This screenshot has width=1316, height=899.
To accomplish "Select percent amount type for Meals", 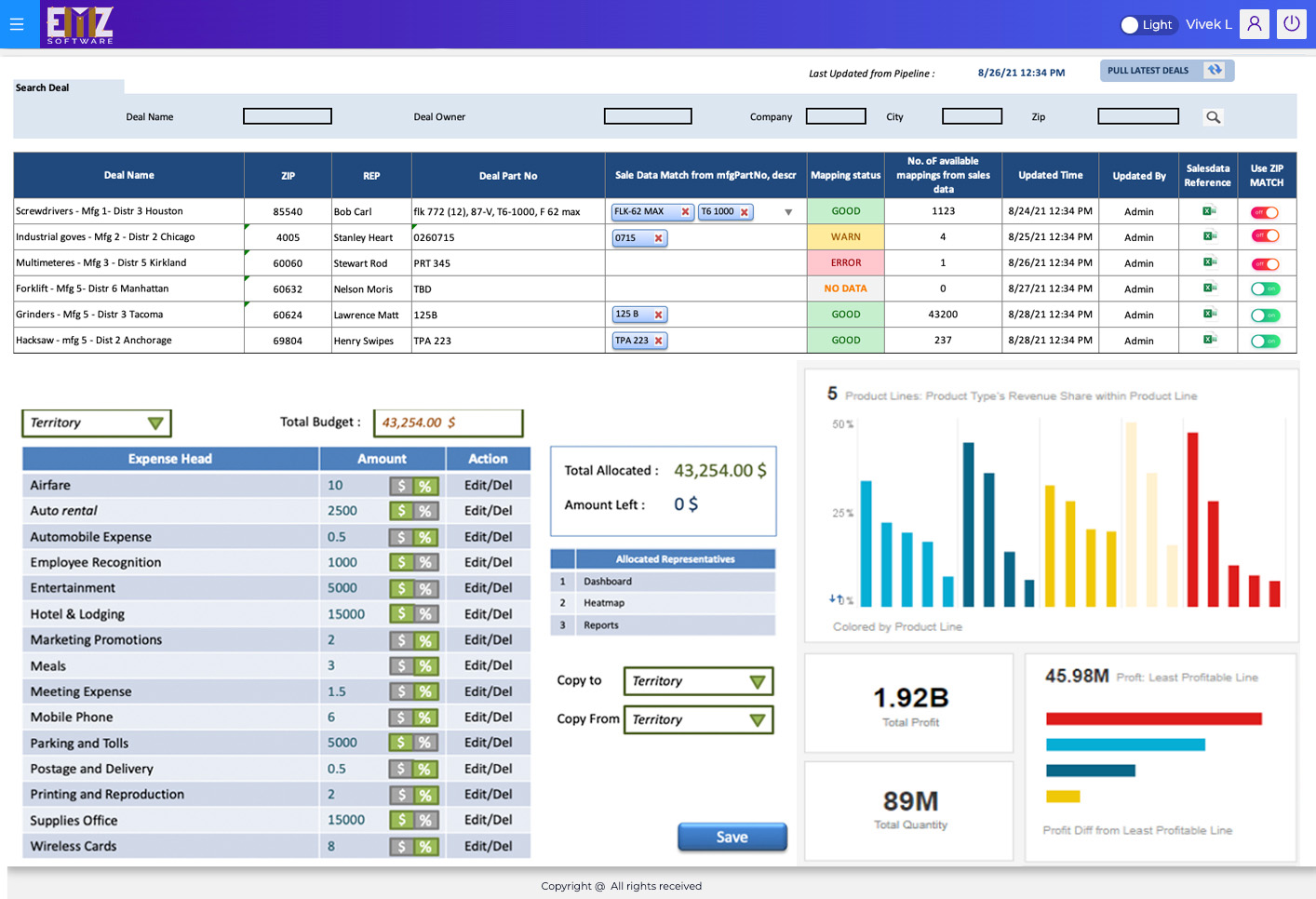I will [x=425, y=666].
